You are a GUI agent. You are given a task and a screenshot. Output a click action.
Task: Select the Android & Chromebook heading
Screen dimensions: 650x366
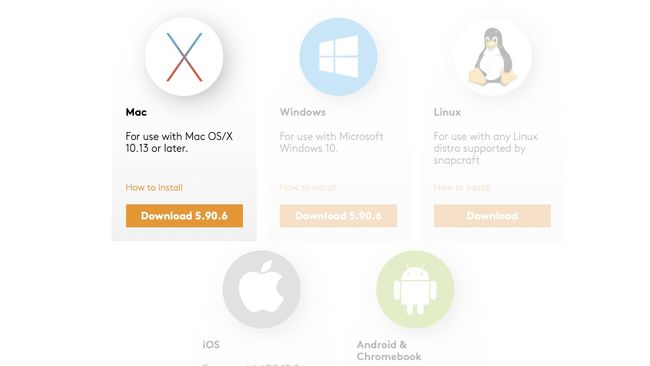389,350
